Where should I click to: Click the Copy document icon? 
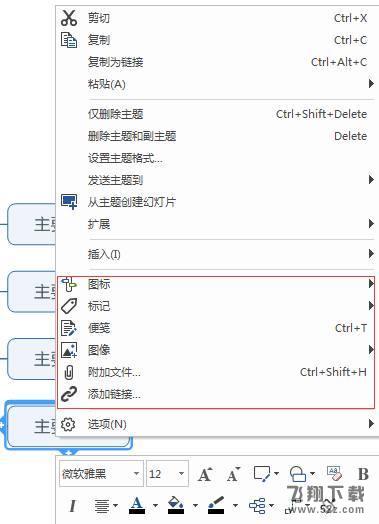(x=69, y=40)
